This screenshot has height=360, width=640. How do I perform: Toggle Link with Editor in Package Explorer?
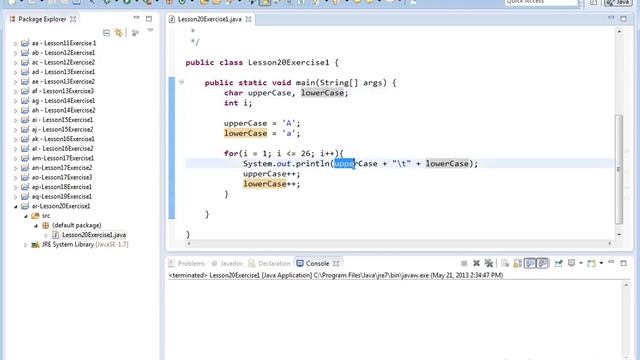[118, 33]
